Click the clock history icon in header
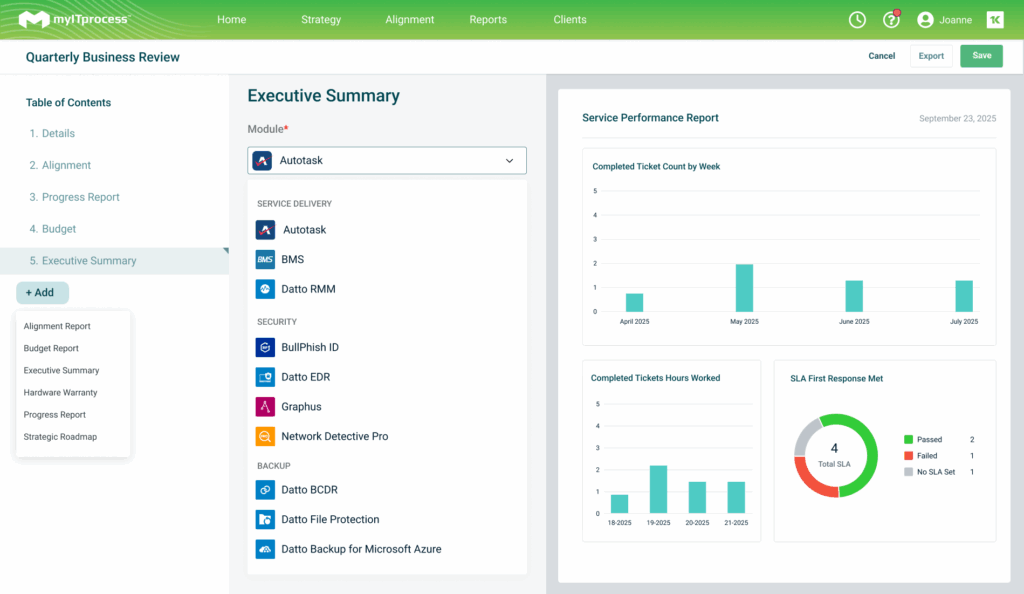 (x=857, y=20)
